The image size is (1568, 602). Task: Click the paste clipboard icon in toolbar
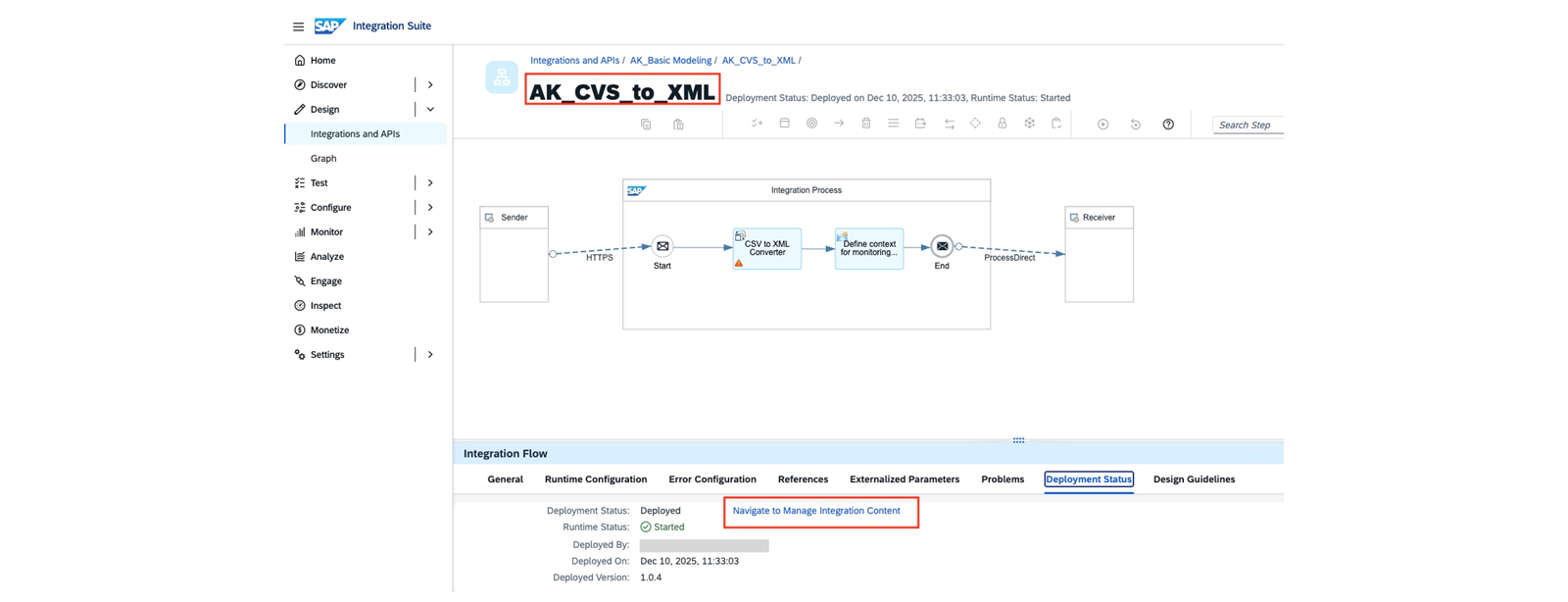(678, 125)
